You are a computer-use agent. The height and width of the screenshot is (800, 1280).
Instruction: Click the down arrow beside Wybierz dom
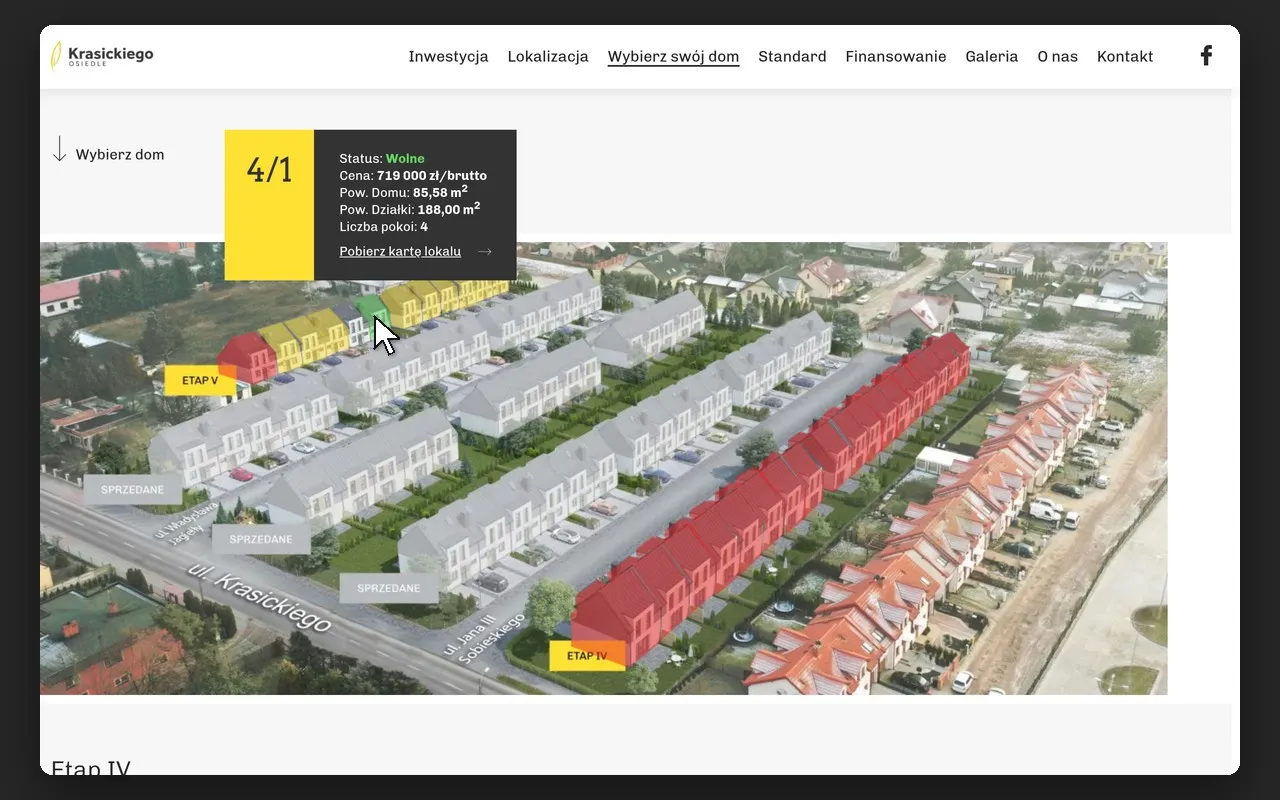[x=59, y=150]
